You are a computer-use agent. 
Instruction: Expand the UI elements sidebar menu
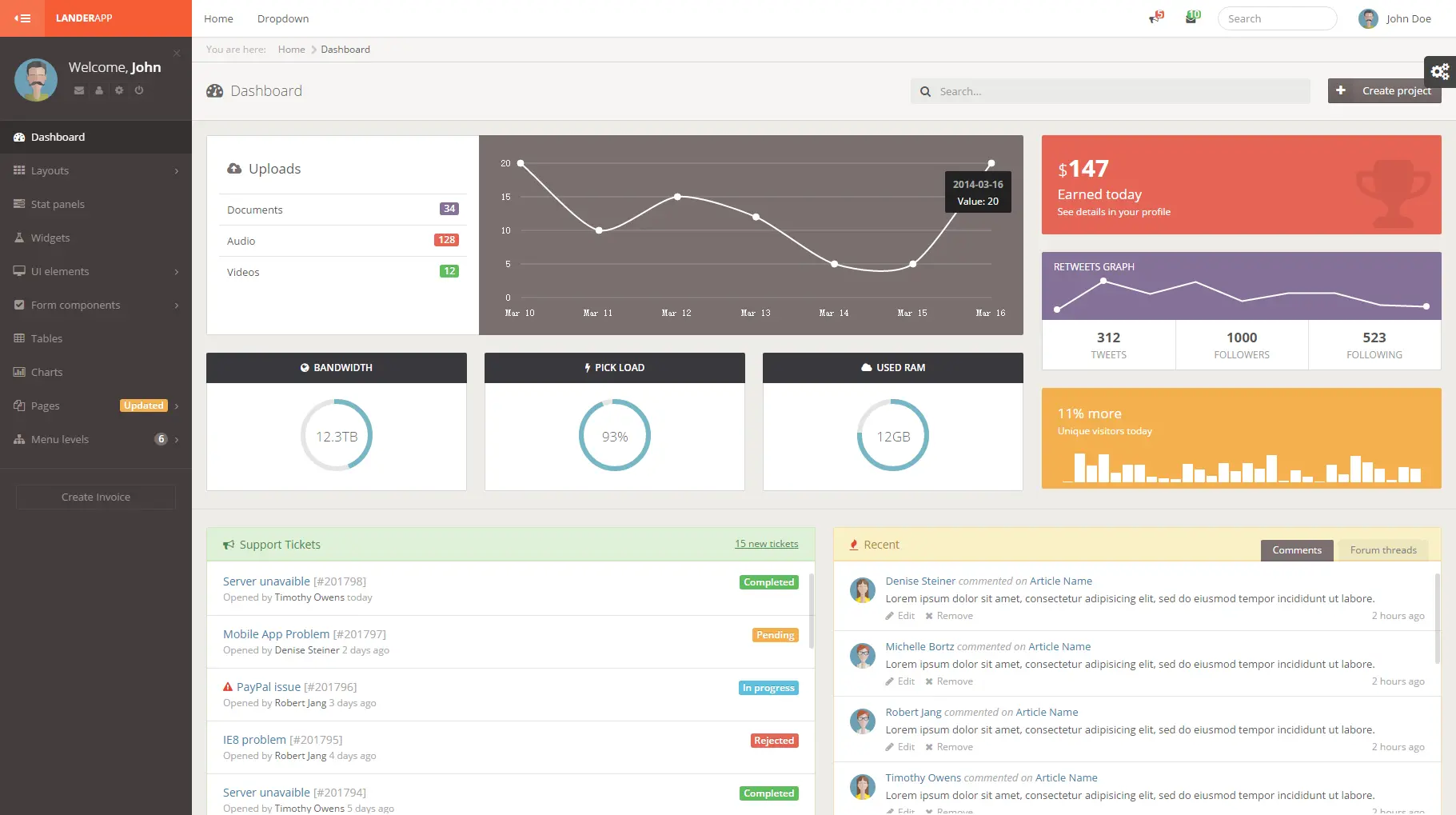(96, 271)
